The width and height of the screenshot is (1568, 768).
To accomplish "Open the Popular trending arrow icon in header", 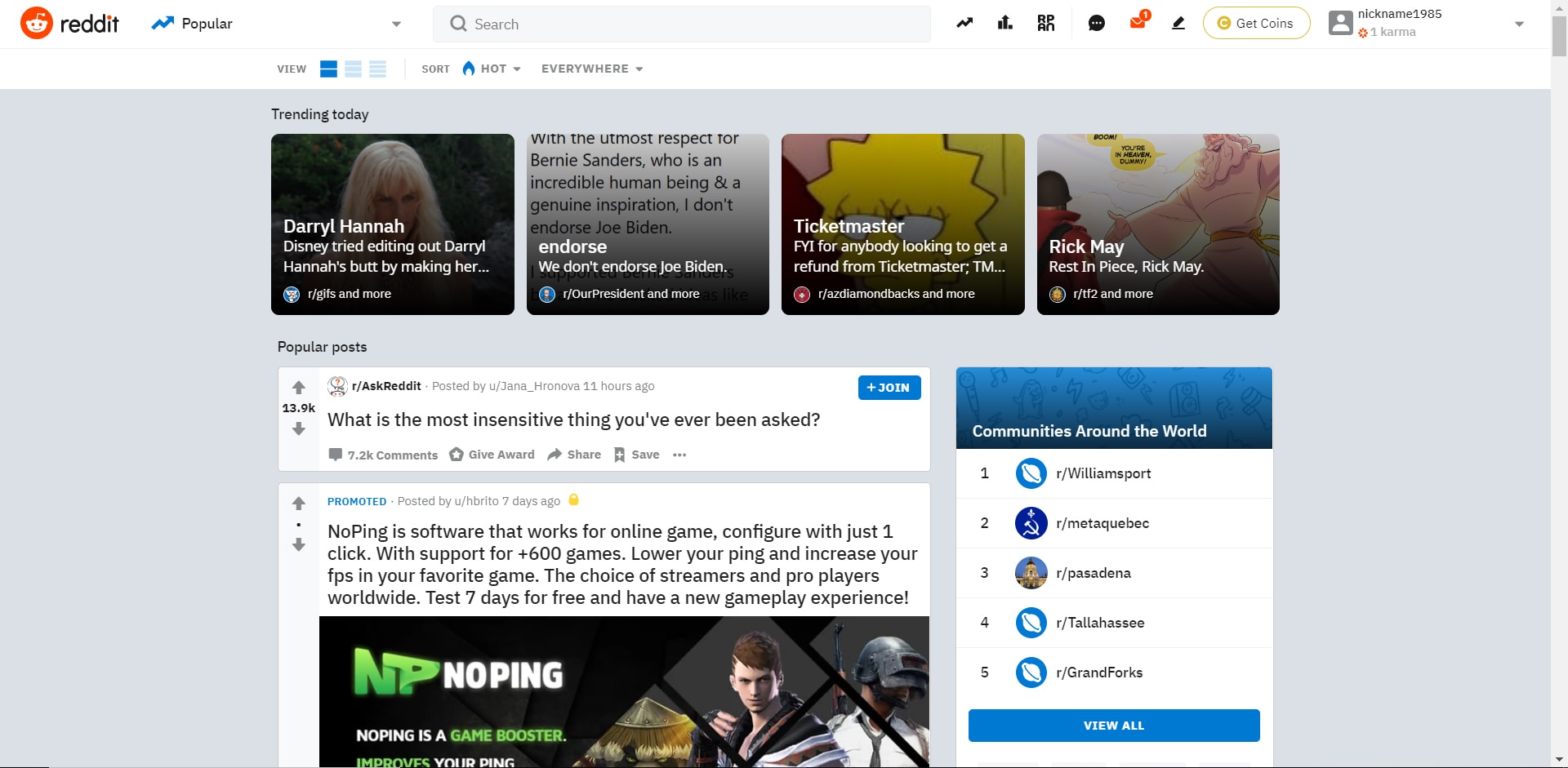I will tap(964, 24).
